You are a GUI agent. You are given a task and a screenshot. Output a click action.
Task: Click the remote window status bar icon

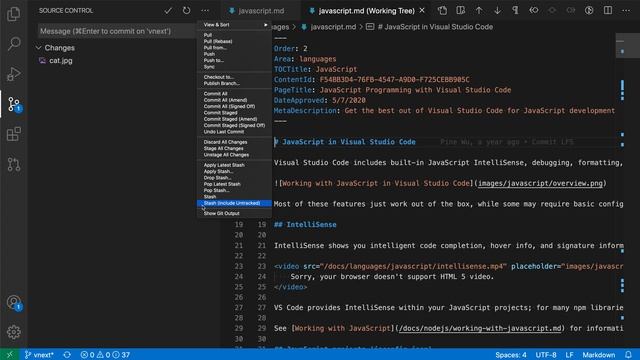click(x=10, y=355)
